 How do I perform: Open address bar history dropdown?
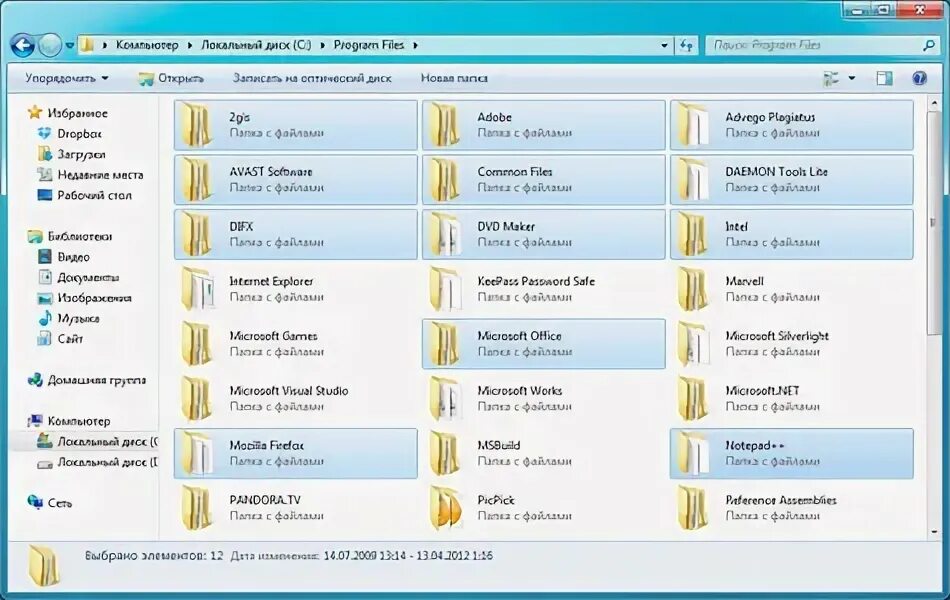coord(663,45)
